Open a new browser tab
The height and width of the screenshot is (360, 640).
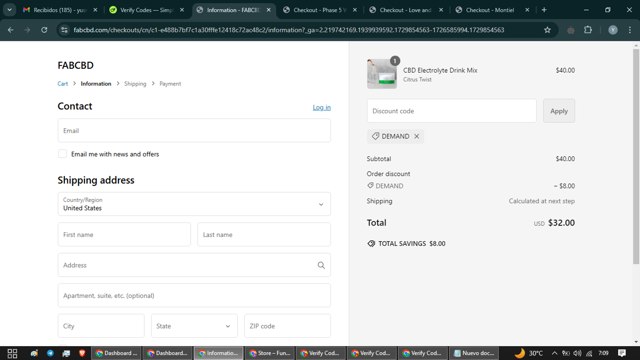click(x=544, y=10)
